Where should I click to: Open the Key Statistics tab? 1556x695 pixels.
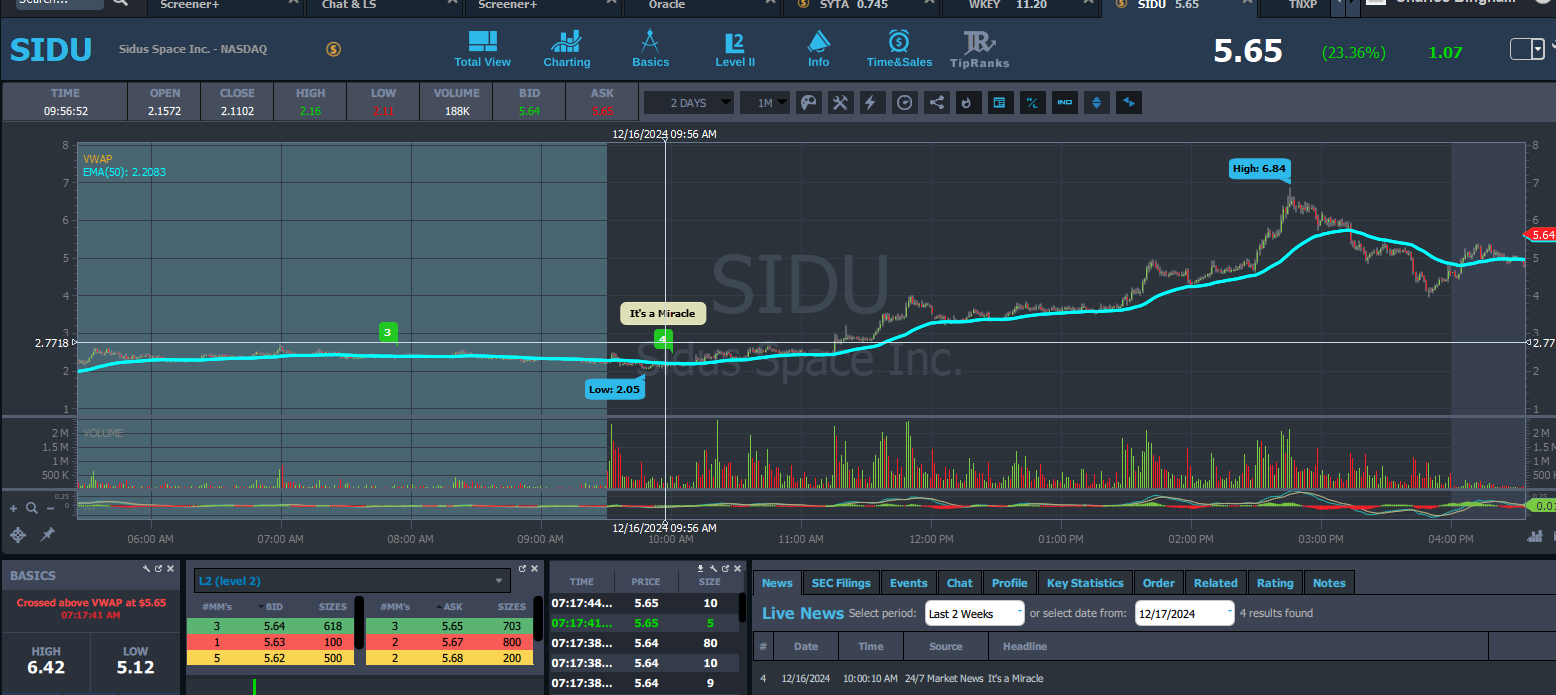pyautogui.click(x=1085, y=583)
